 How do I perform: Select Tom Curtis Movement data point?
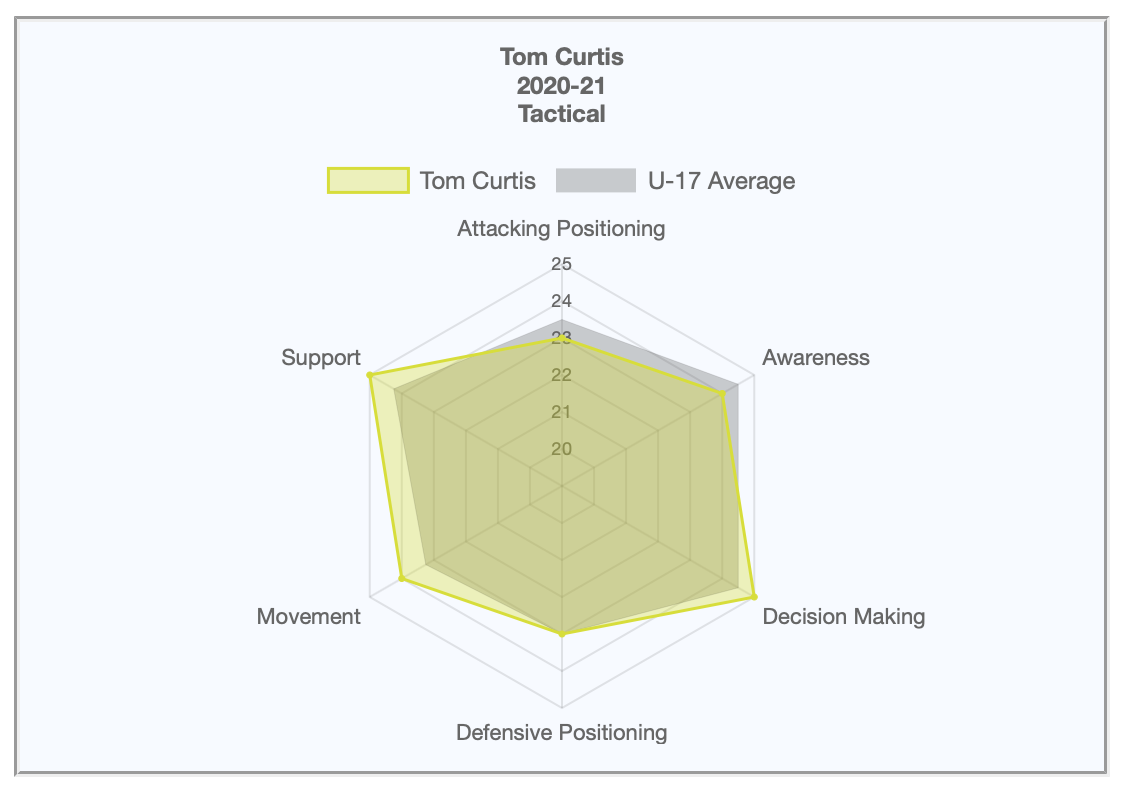401,578
